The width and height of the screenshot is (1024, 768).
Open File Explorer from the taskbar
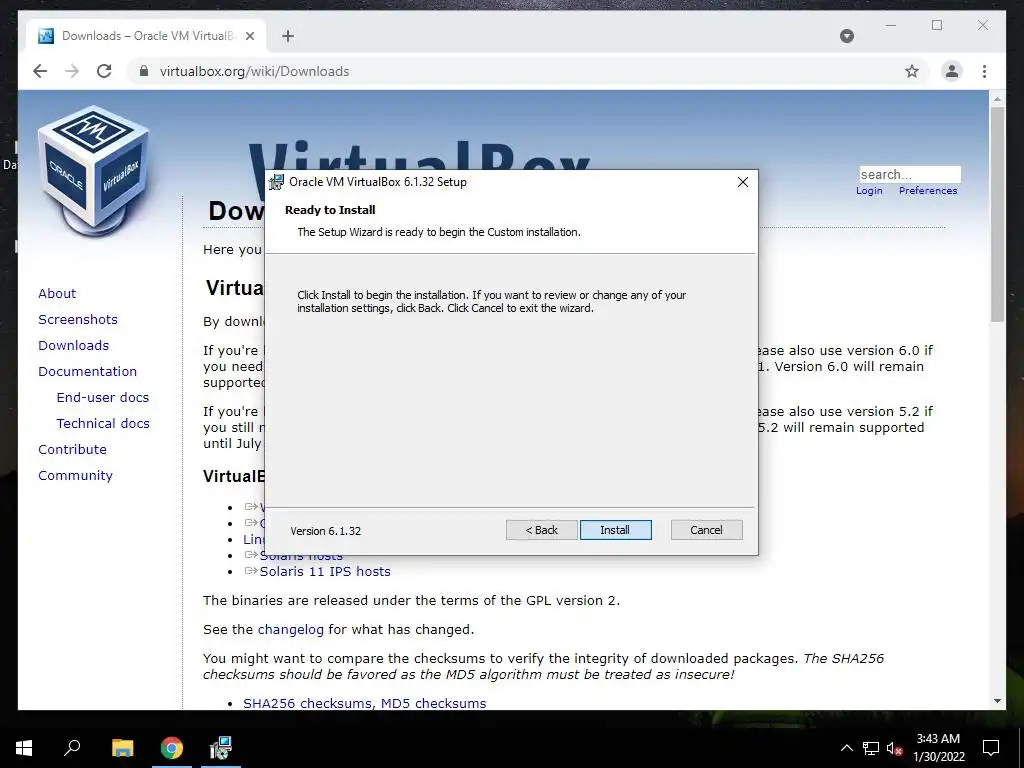click(x=122, y=748)
